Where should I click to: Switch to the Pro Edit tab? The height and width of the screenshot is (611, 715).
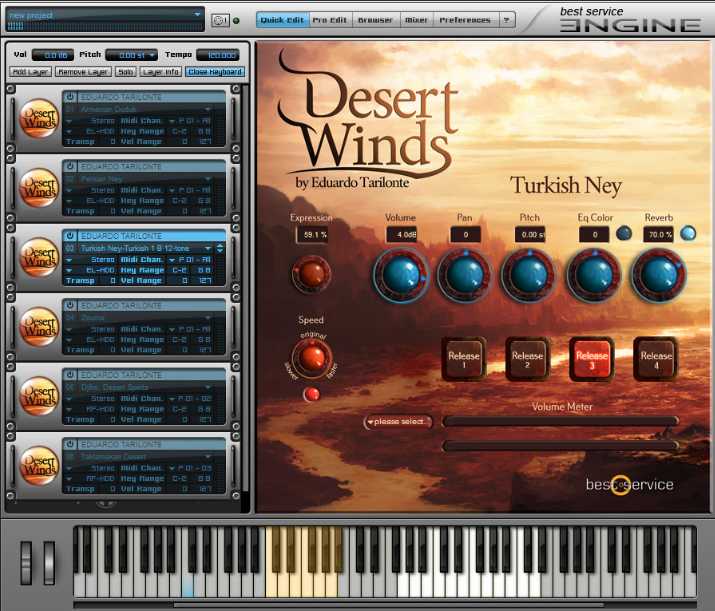click(x=330, y=20)
